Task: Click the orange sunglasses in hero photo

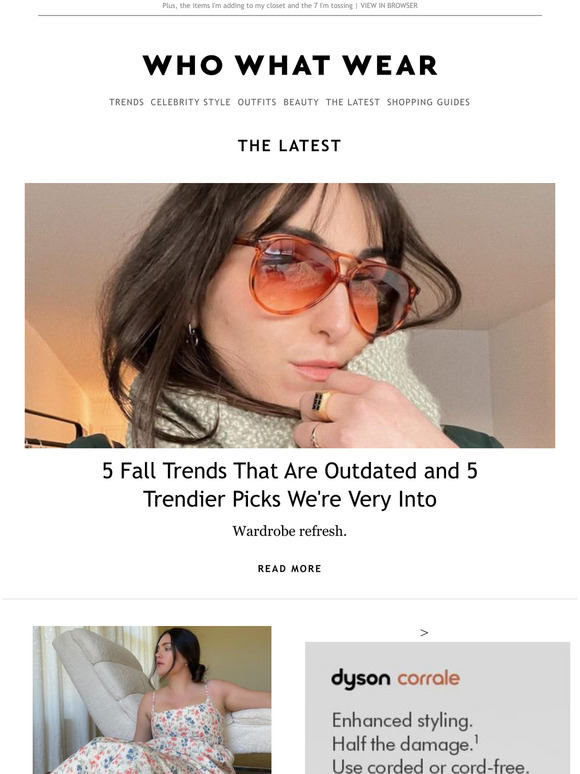Action: pos(326,281)
